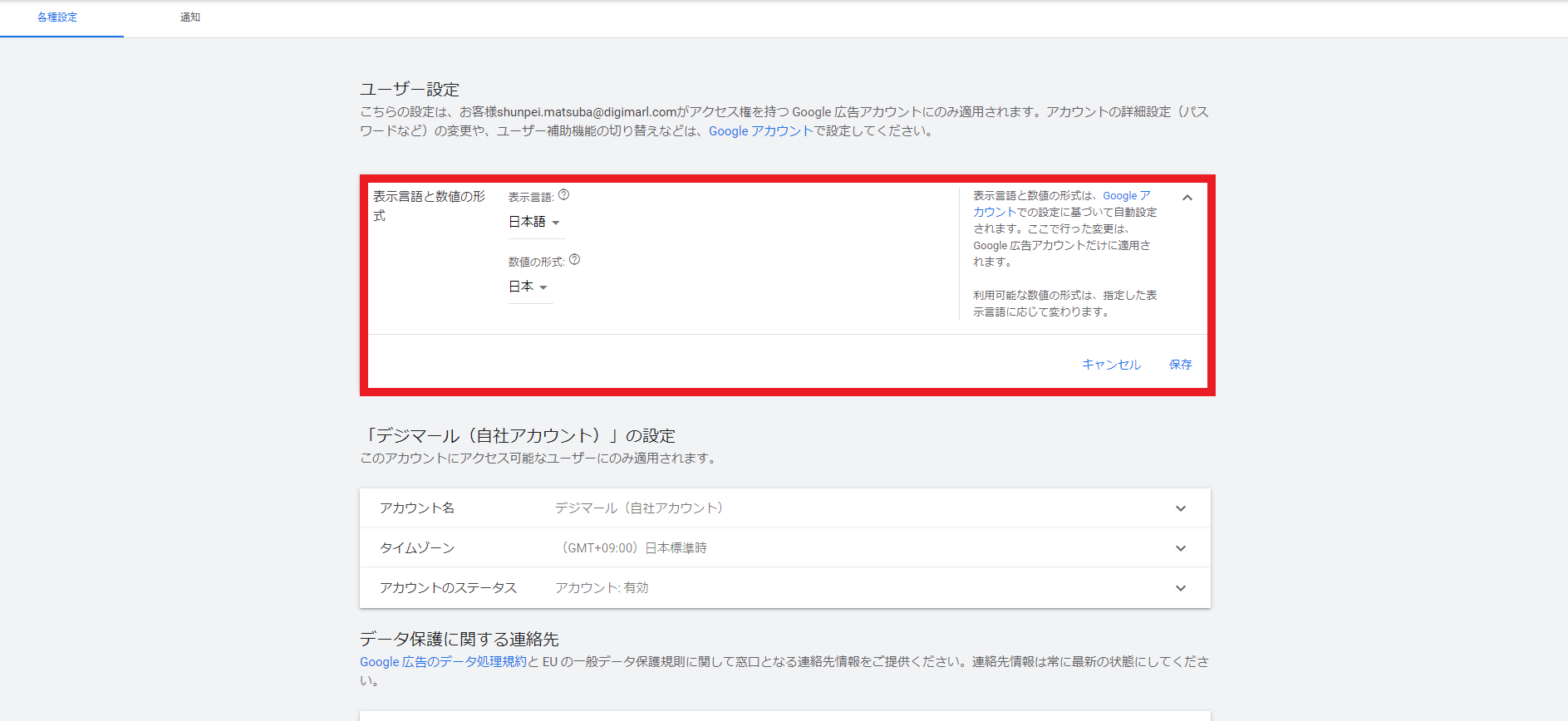Switch to the 通知 tab

point(190,17)
